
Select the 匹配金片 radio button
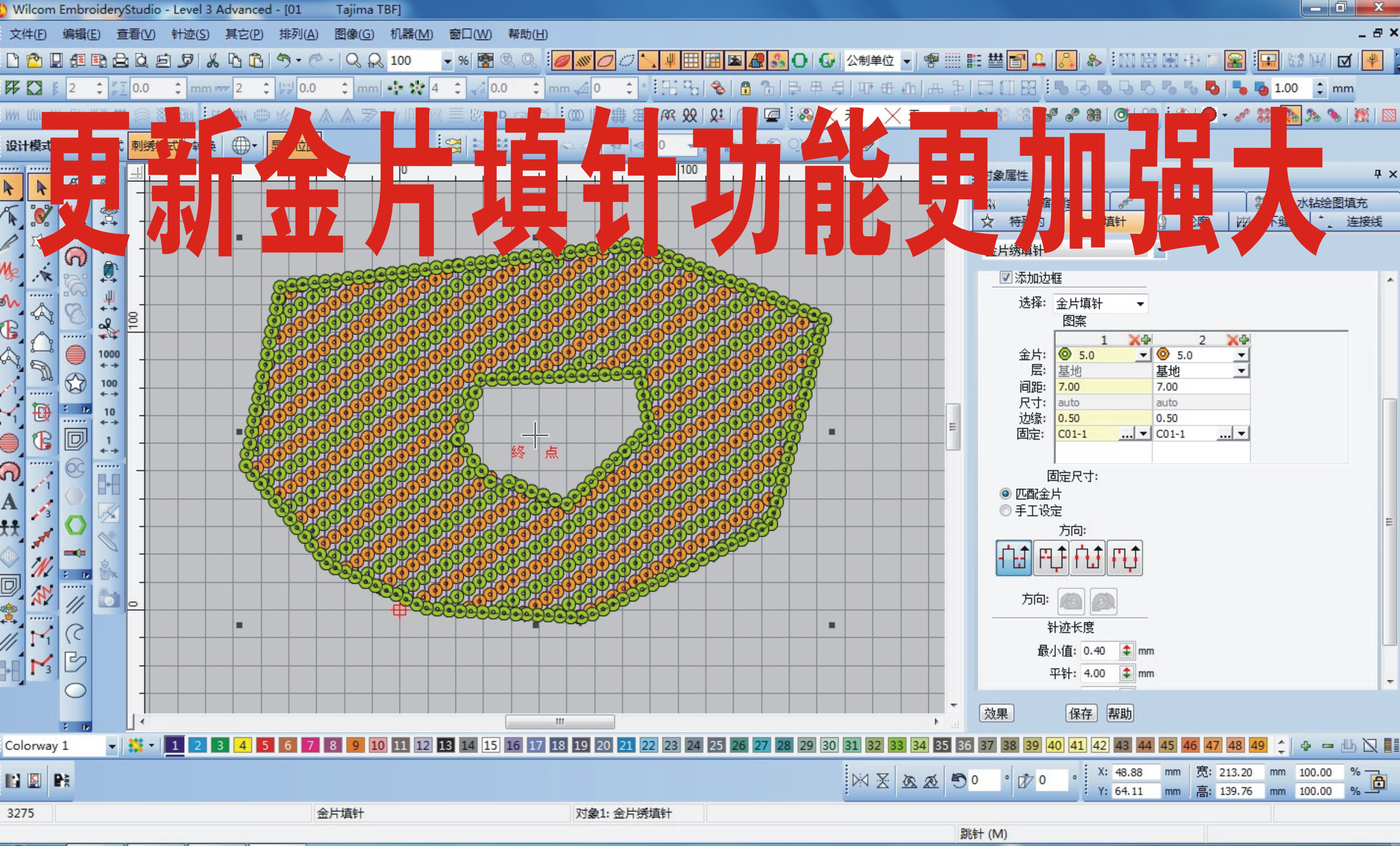1005,494
